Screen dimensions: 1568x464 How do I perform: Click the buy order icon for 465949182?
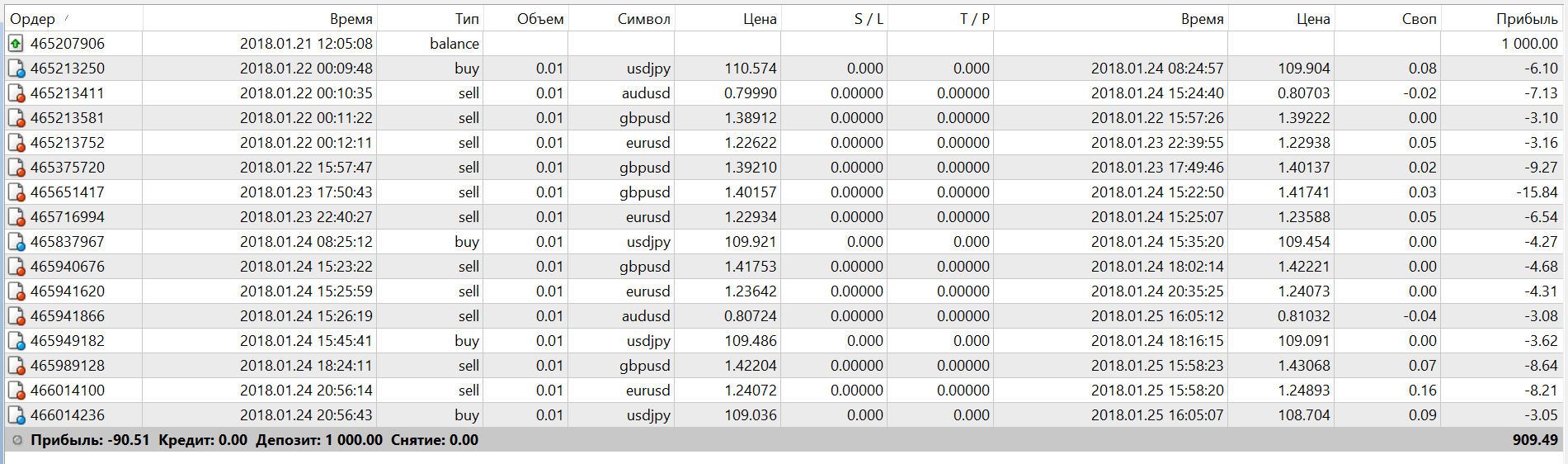coord(16,341)
